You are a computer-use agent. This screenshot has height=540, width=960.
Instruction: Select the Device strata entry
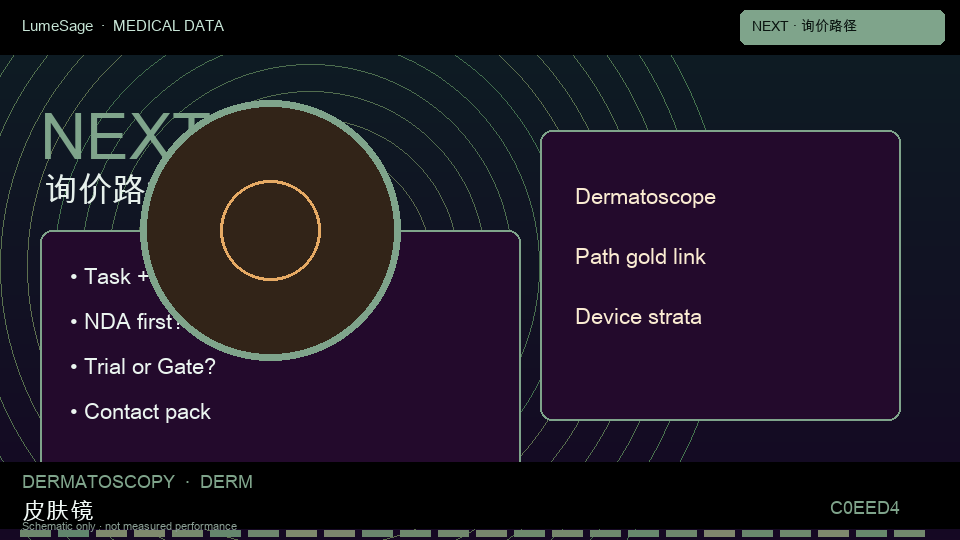coord(639,317)
